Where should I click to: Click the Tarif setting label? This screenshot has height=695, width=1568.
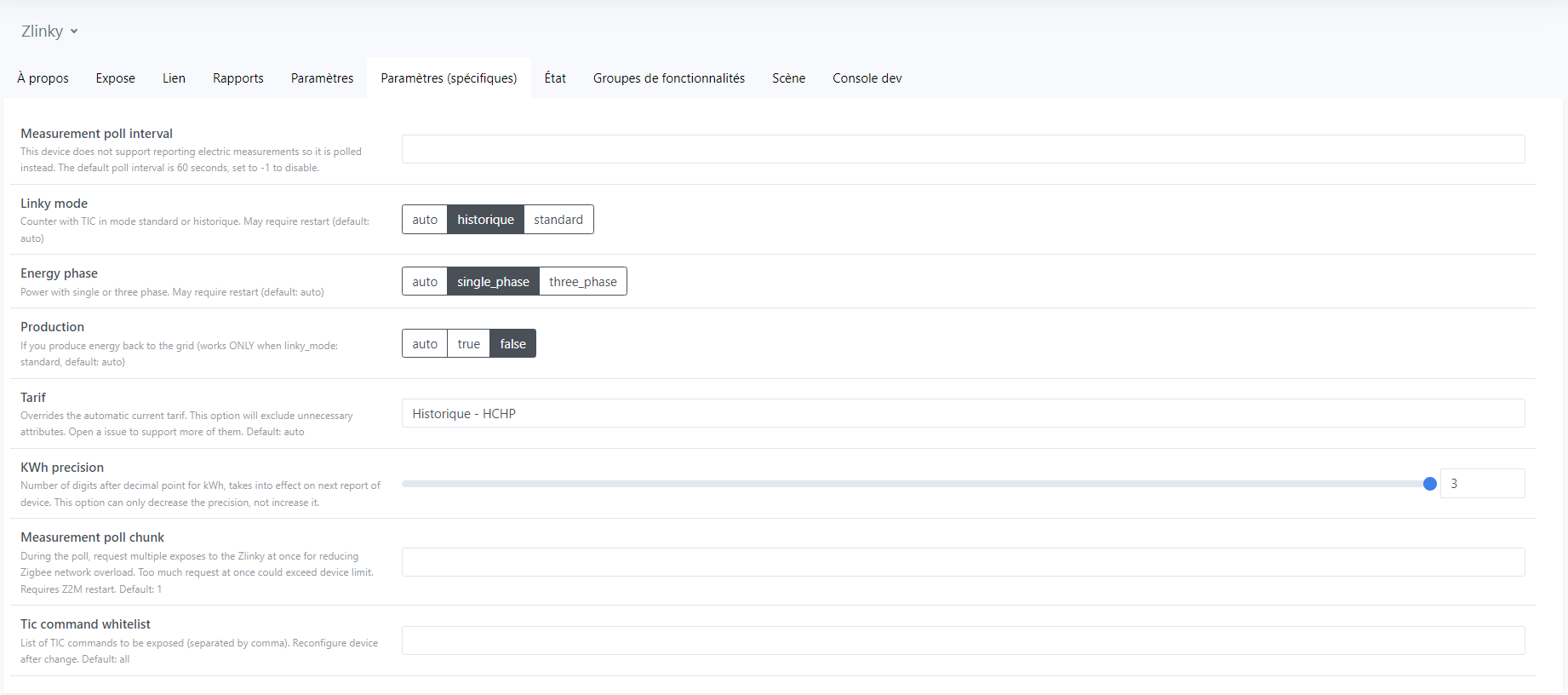(33, 398)
